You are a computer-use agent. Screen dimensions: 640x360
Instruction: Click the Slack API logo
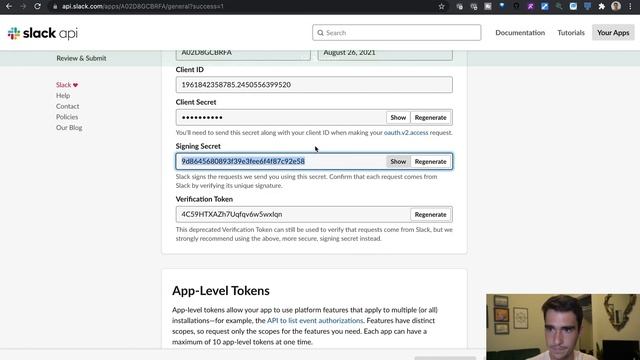pos(42,33)
